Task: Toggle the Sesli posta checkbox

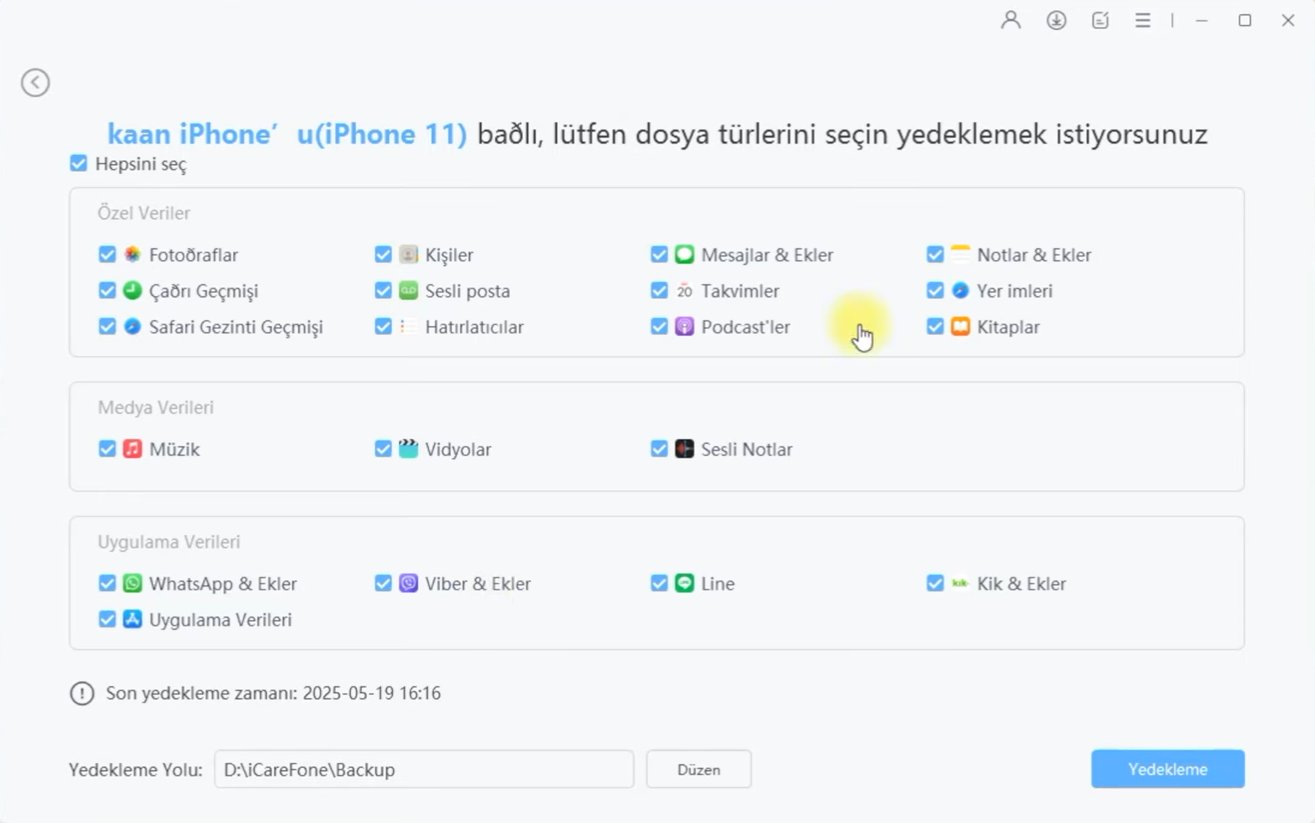Action: coord(383,291)
